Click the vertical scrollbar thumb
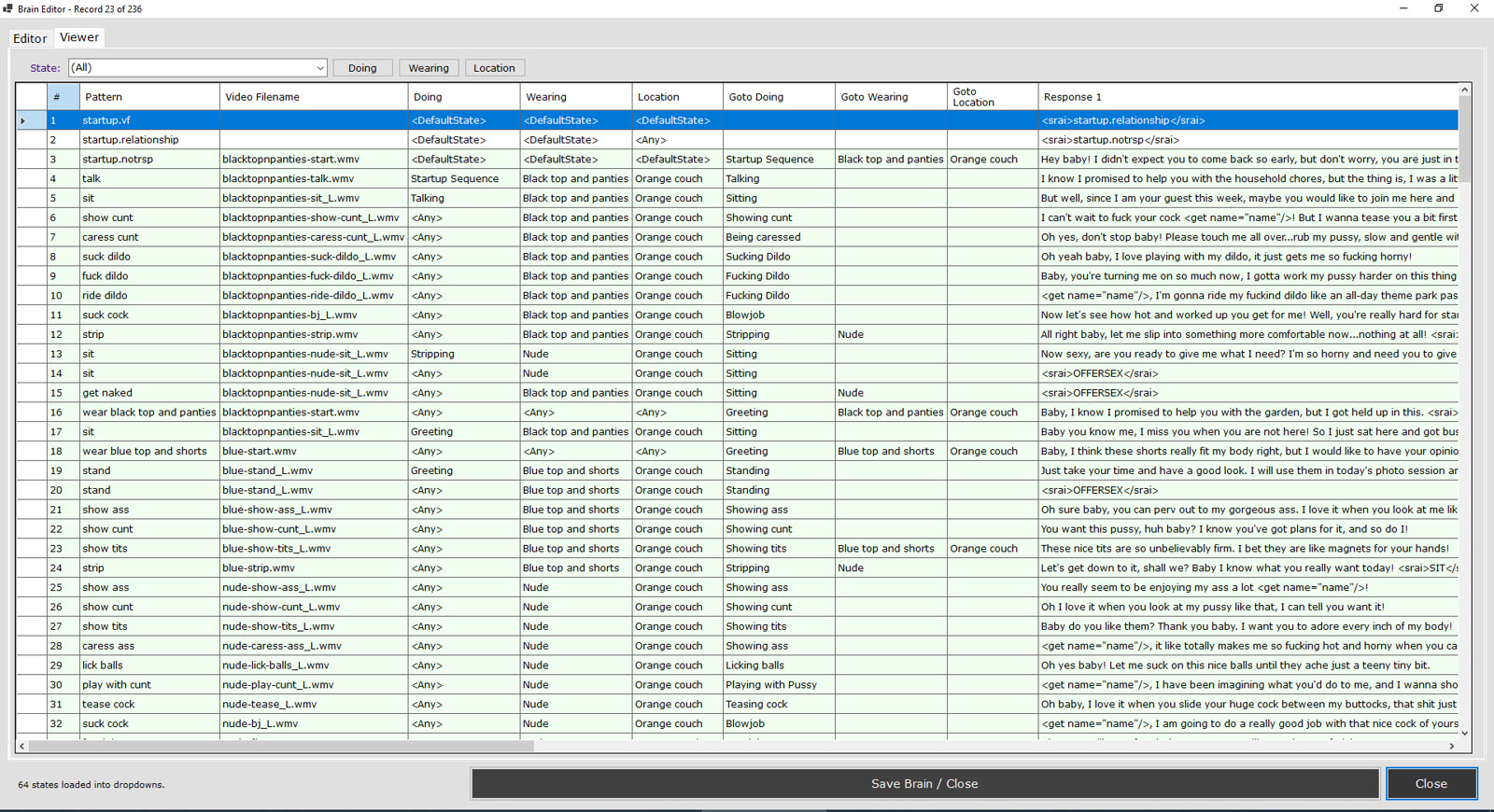This screenshot has height=812, width=1494. tap(1464, 140)
